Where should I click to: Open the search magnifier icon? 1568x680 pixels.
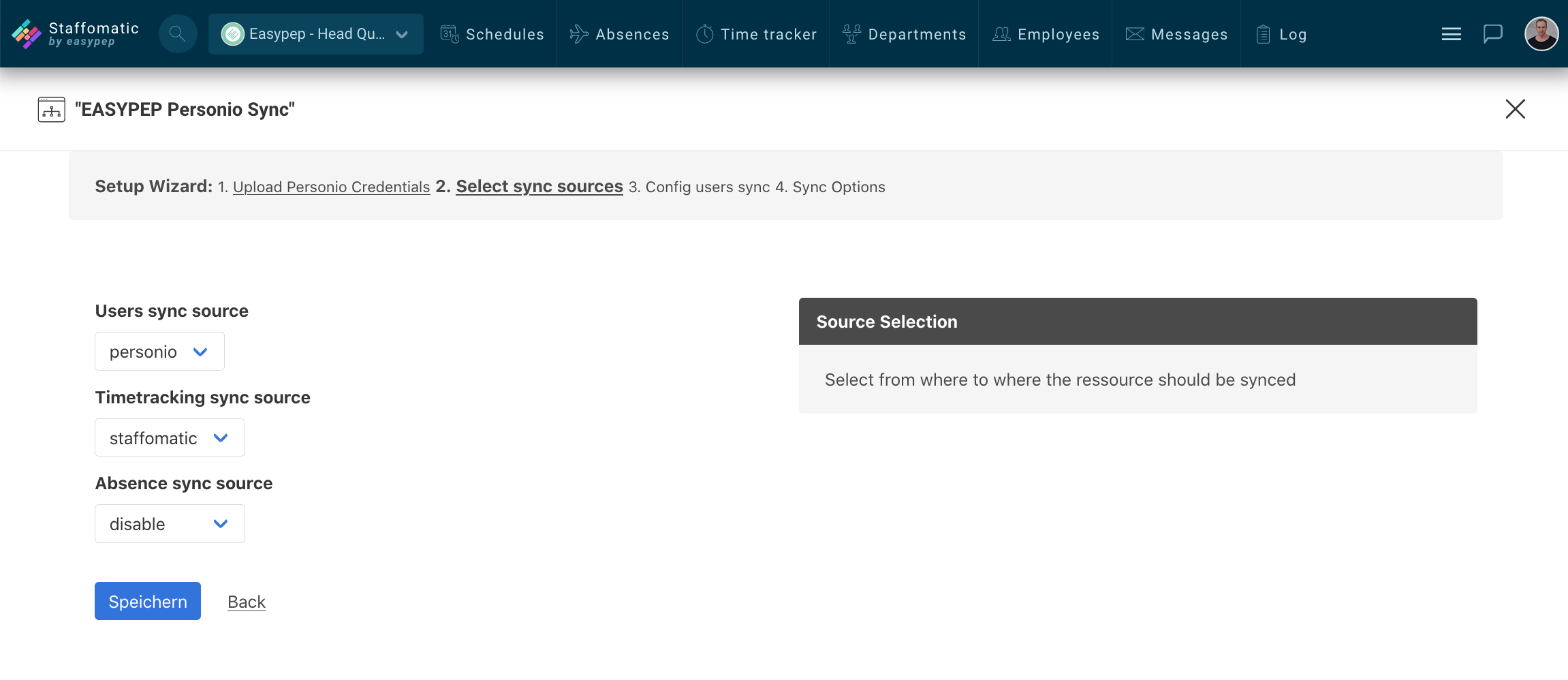tap(178, 34)
